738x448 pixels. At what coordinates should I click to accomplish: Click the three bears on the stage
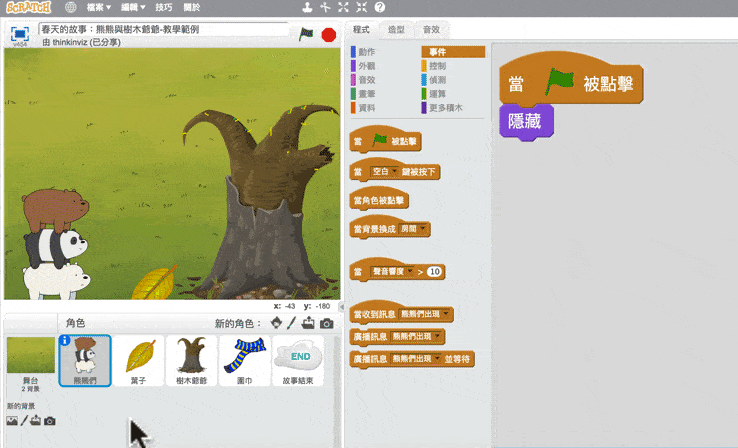coord(56,244)
